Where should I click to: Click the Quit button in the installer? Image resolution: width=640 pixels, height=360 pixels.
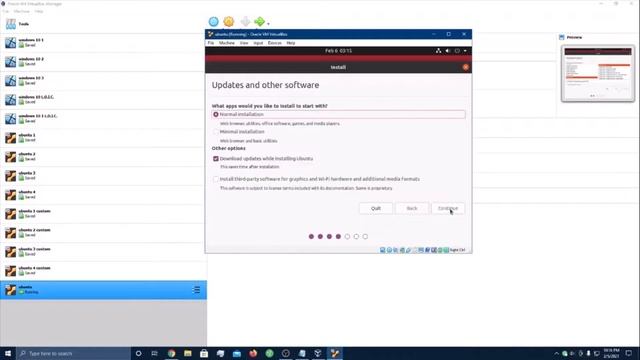pos(376,208)
